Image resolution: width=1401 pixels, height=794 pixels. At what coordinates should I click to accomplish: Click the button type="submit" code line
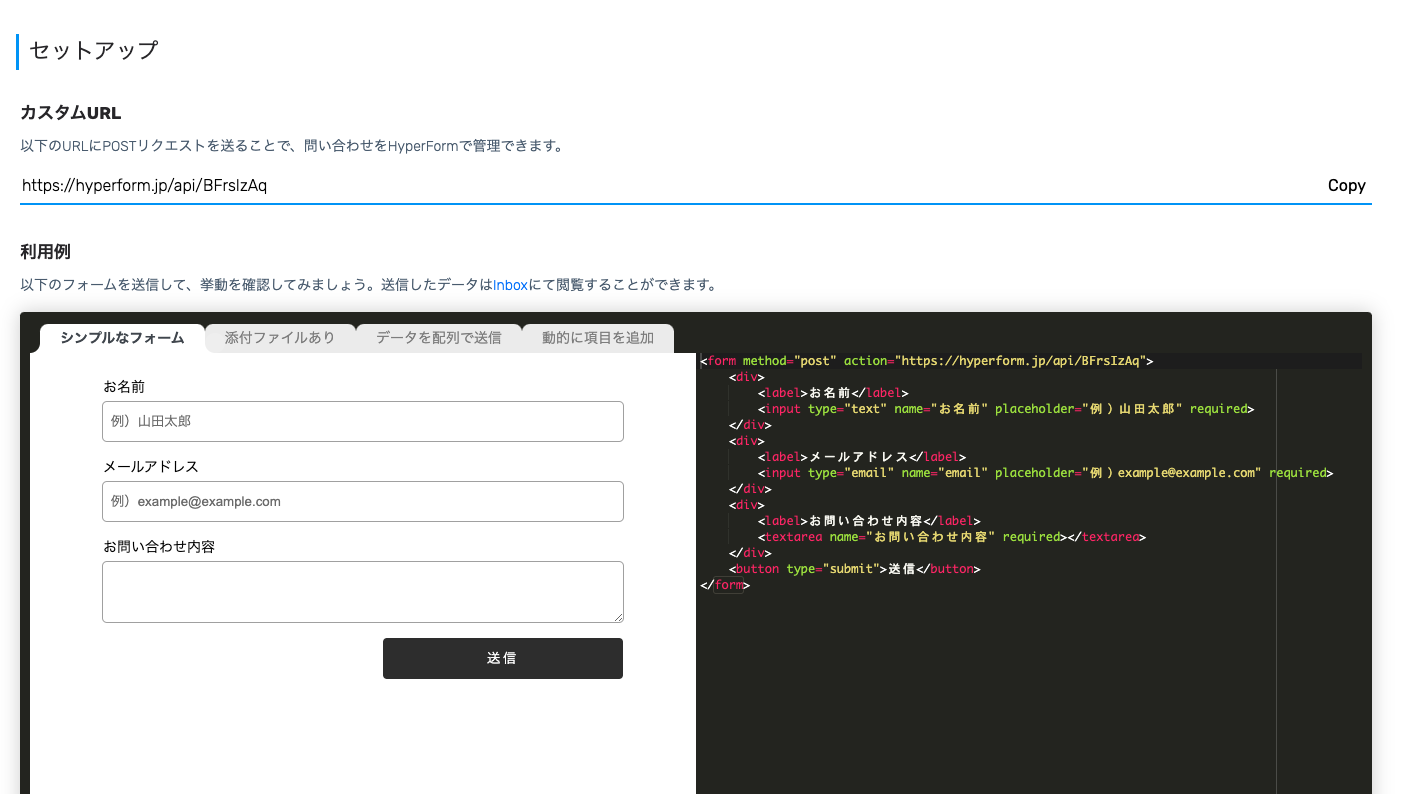pos(855,569)
